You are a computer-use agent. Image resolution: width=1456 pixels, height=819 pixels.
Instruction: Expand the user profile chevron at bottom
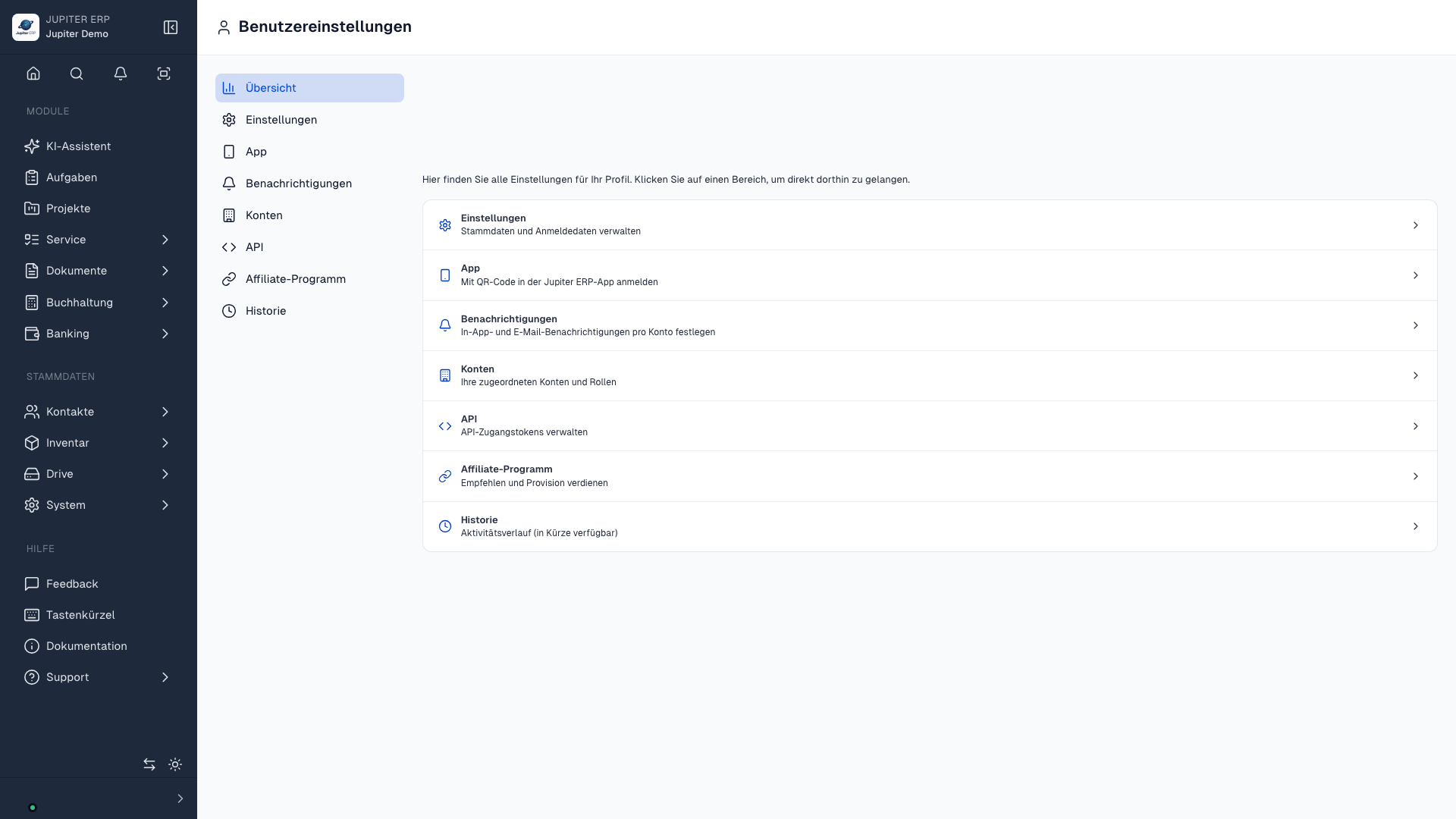(180, 799)
